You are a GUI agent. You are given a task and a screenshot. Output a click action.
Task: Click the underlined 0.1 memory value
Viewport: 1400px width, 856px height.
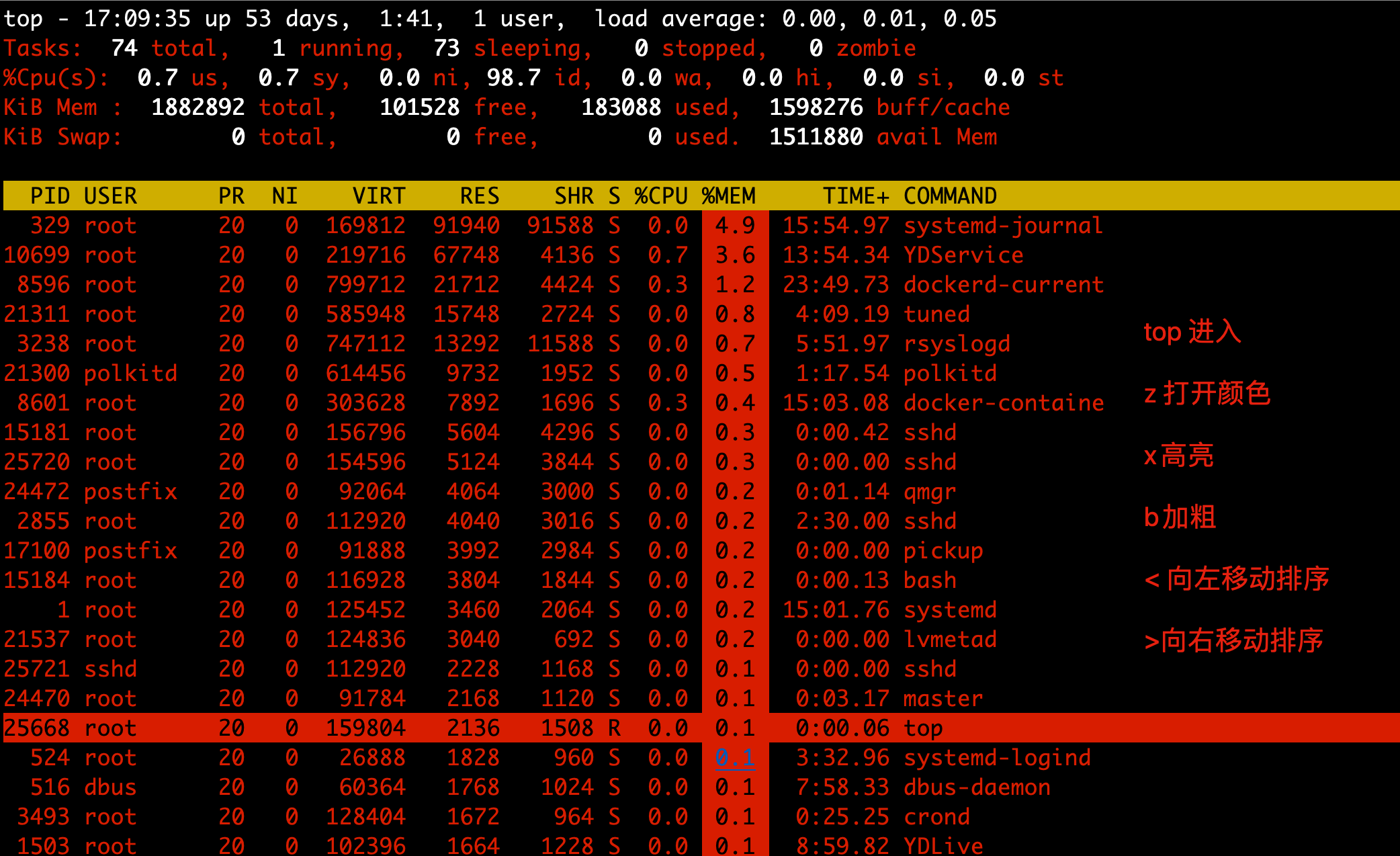coord(735,758)
